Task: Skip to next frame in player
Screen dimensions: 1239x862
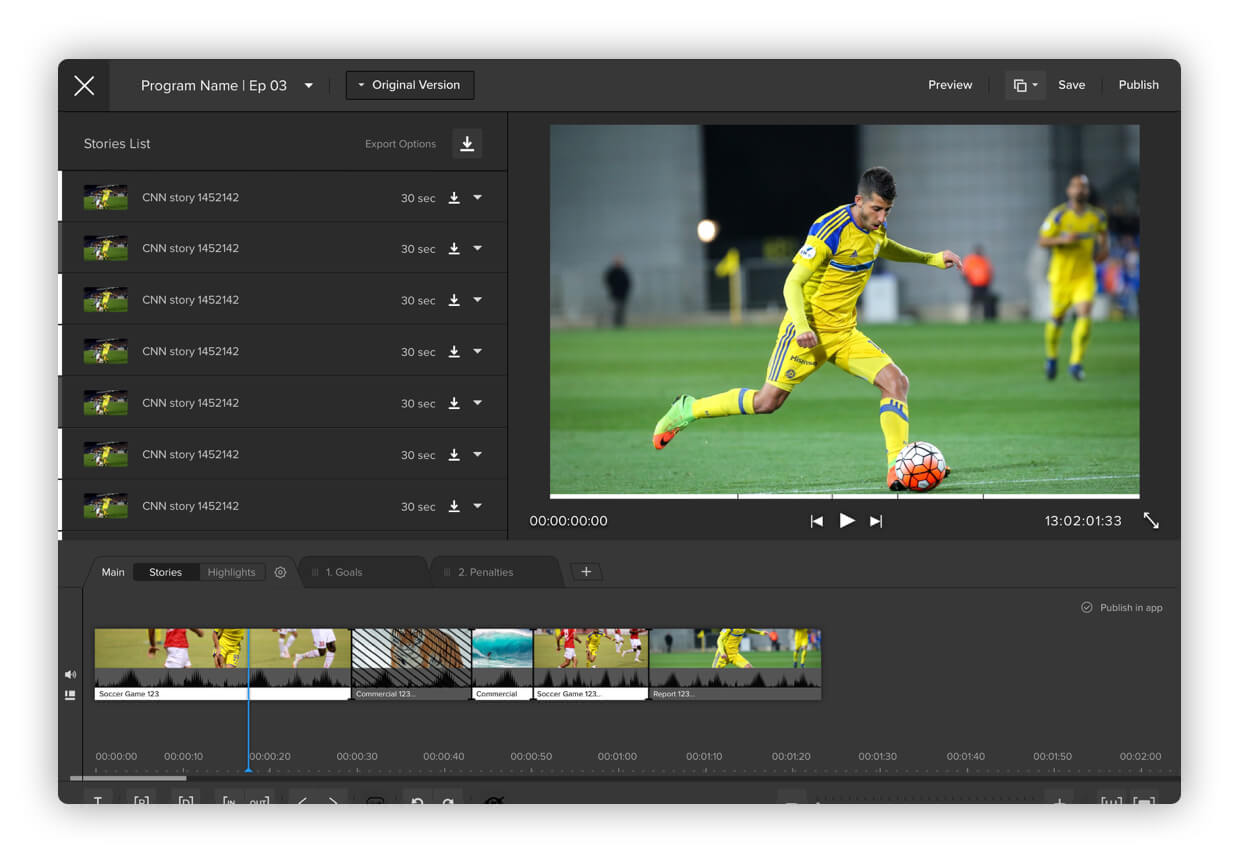Action: (876, 521)
